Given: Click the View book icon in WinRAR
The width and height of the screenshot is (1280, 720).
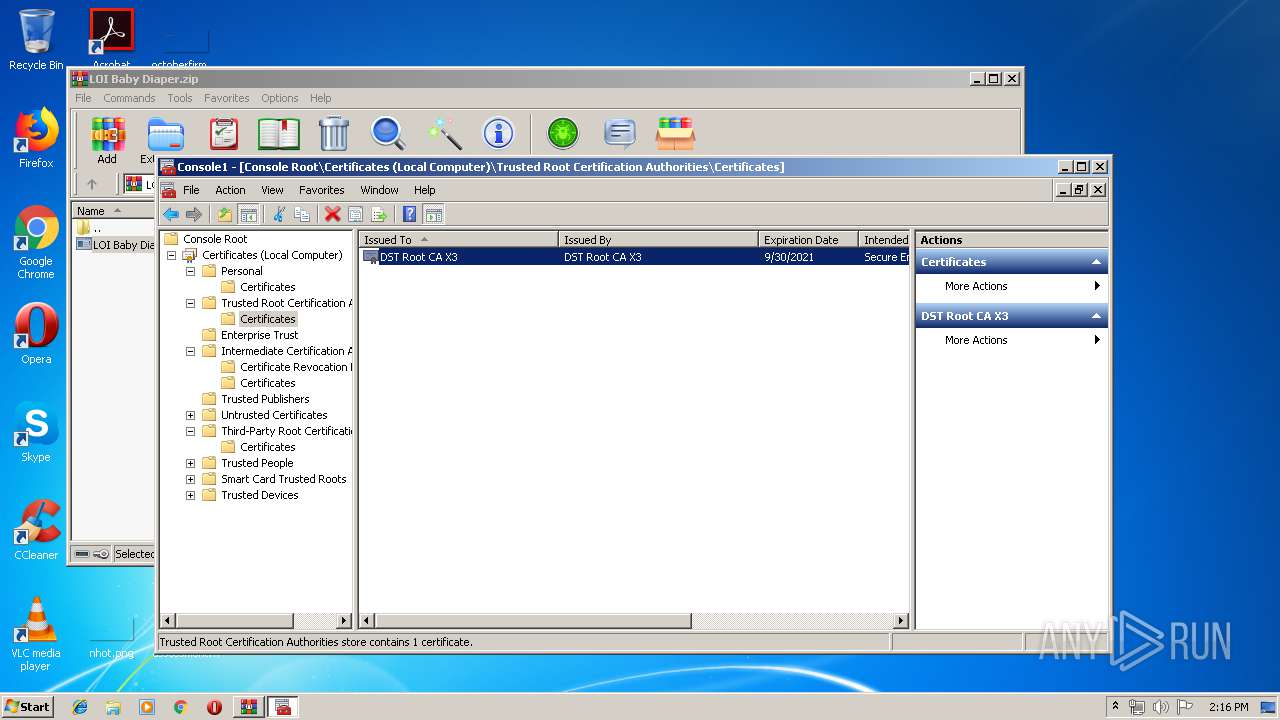Looking at the screenshot, I should (279, 133).
